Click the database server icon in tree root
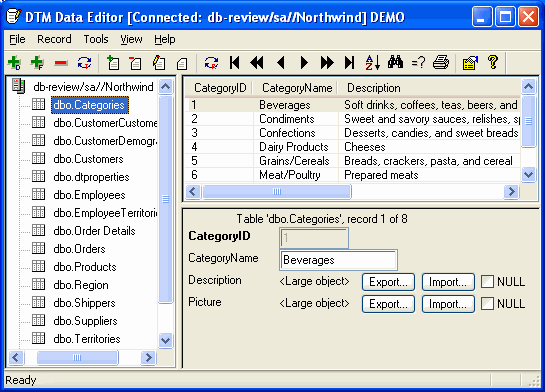Image resolution: width=545 pixels, height=392 pixels. click(18, 86)
